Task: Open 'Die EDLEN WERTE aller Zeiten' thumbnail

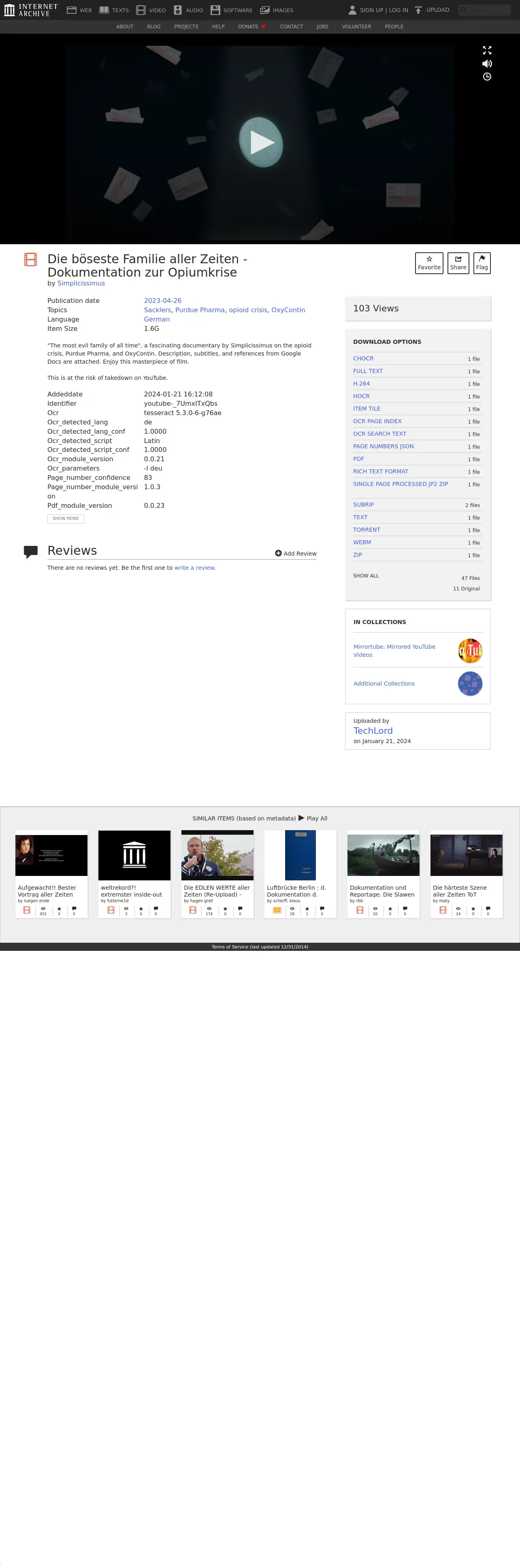Action: 217,855
